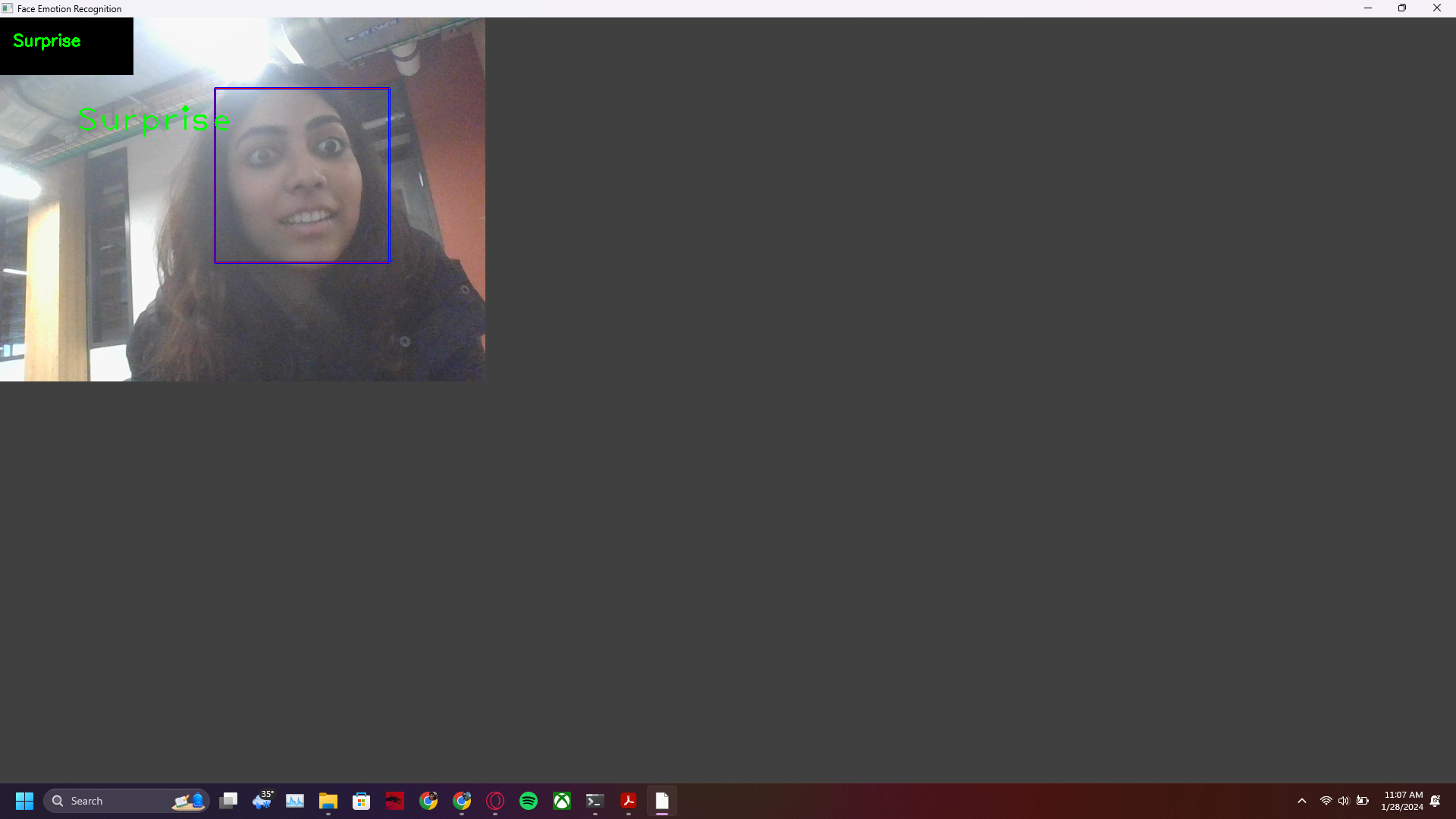Screen dimensions: 1456x819
Task: Open Adobe Acrobat from the taskbar
Action: (x=629, y=801)
